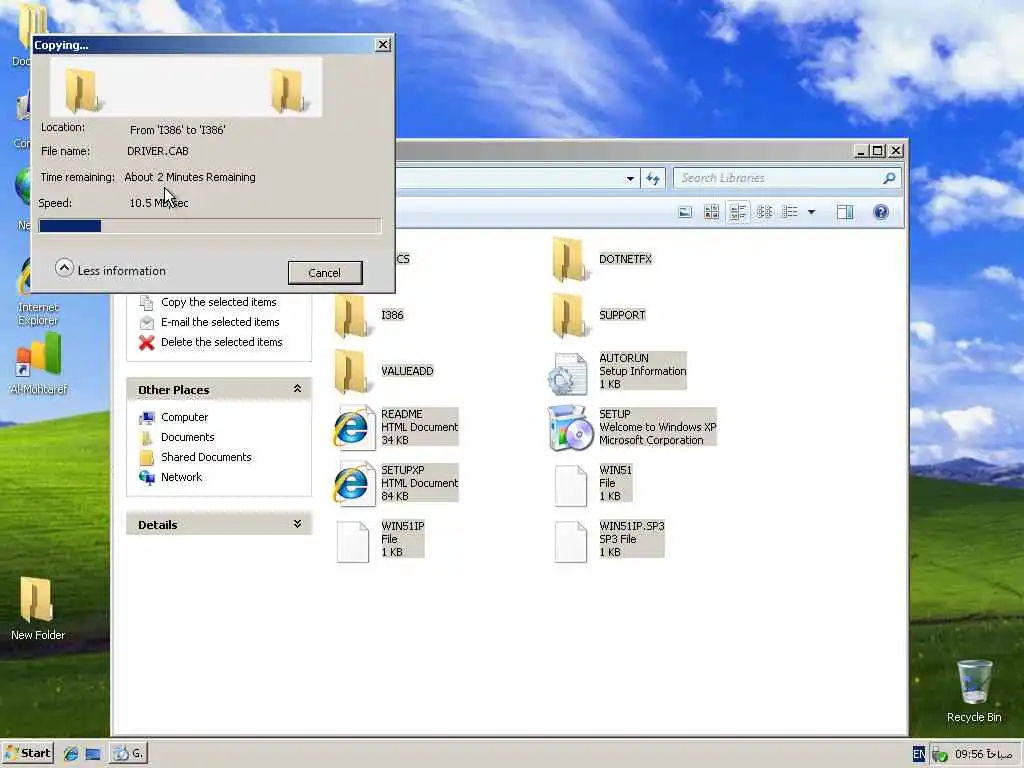Cancel the file copying operation
This screenshot has height=768, width=1024.
[x=325, y=273]
